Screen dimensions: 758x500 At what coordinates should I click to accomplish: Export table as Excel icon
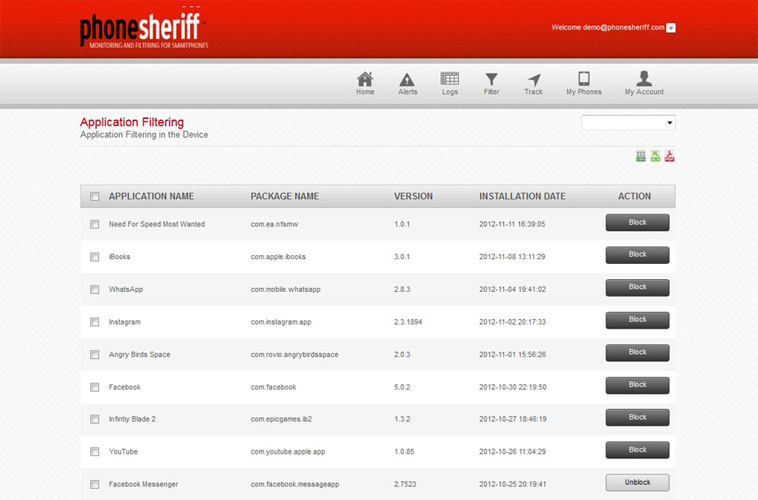[655, 156]
